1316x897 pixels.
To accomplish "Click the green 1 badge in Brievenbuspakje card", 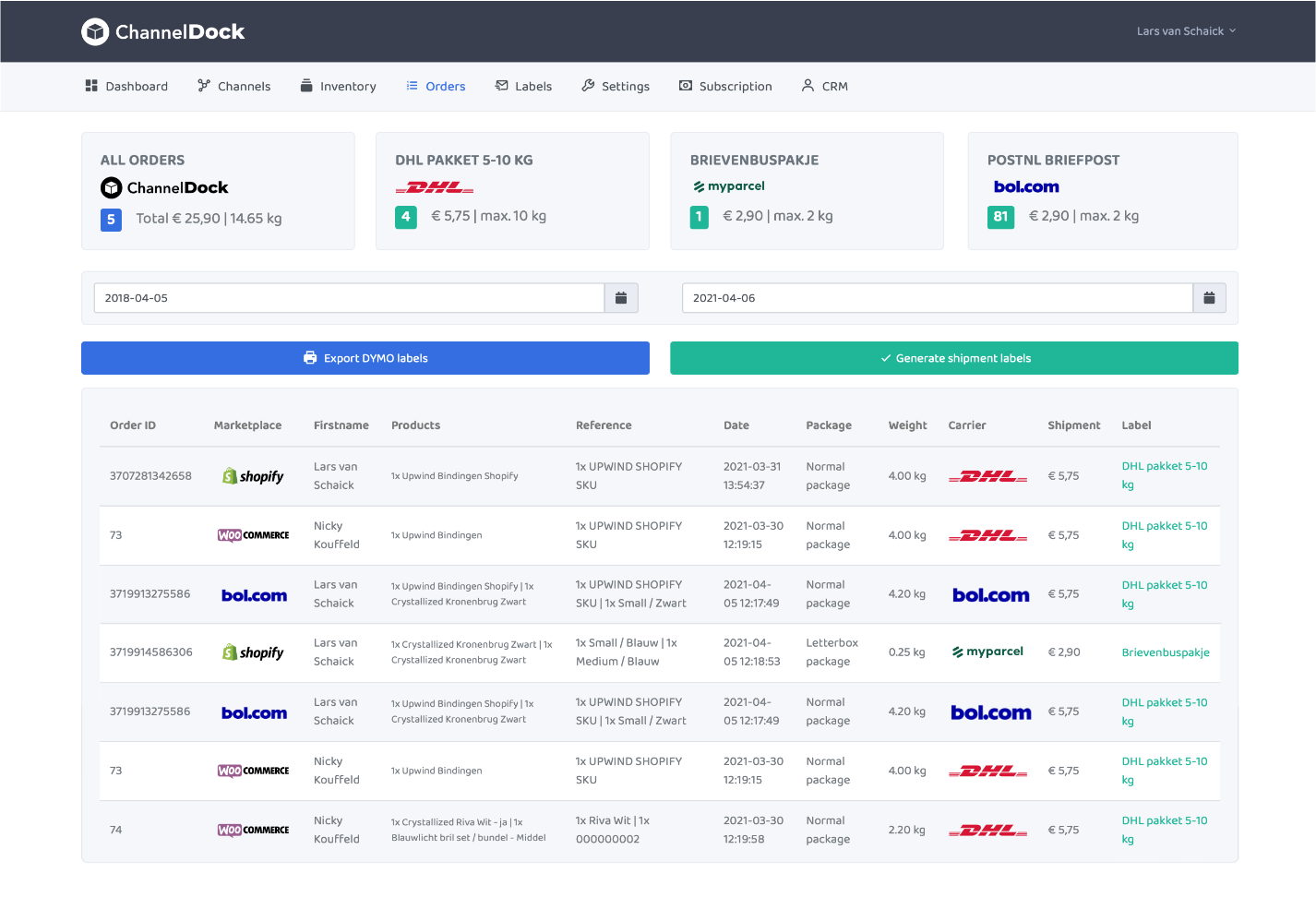I will [700, 217].
